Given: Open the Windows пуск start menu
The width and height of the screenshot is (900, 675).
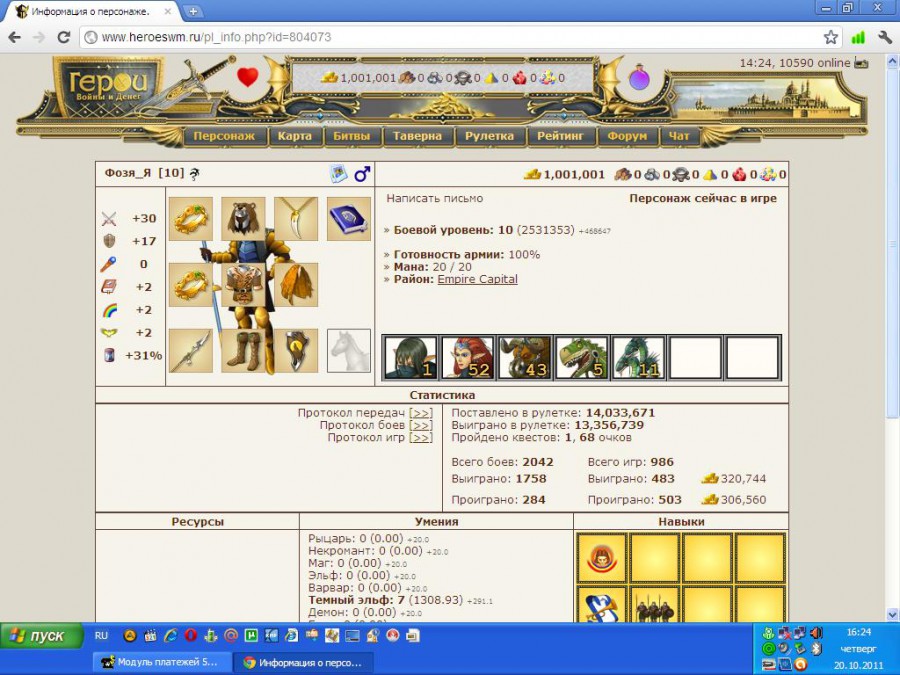Looking at the screenshot, I should click(x=41, y=636).
